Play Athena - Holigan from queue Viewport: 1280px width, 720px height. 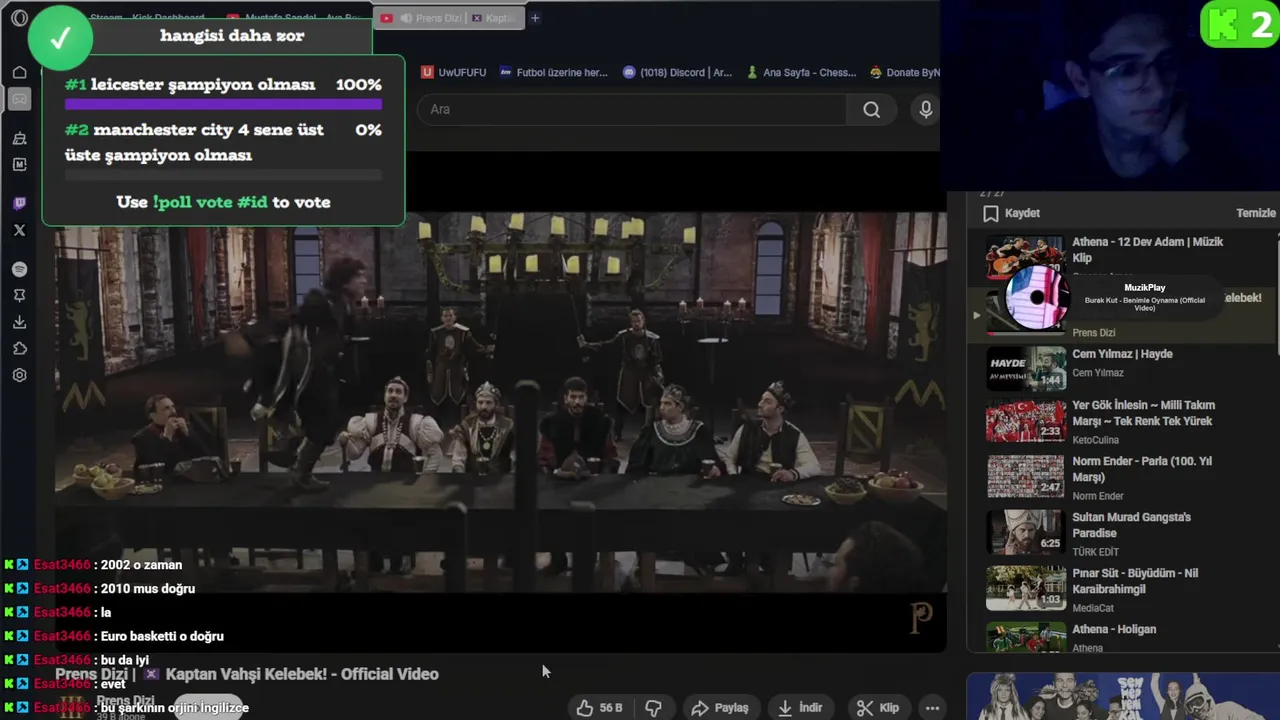pyautogui.click(x=1114, y=629)
